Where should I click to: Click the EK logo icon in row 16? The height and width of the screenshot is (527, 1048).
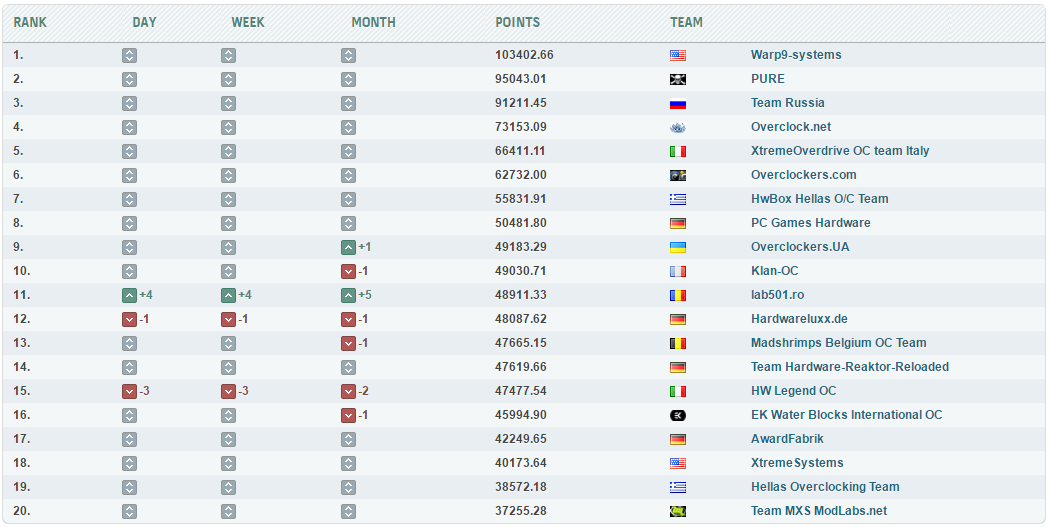[677, 415]
